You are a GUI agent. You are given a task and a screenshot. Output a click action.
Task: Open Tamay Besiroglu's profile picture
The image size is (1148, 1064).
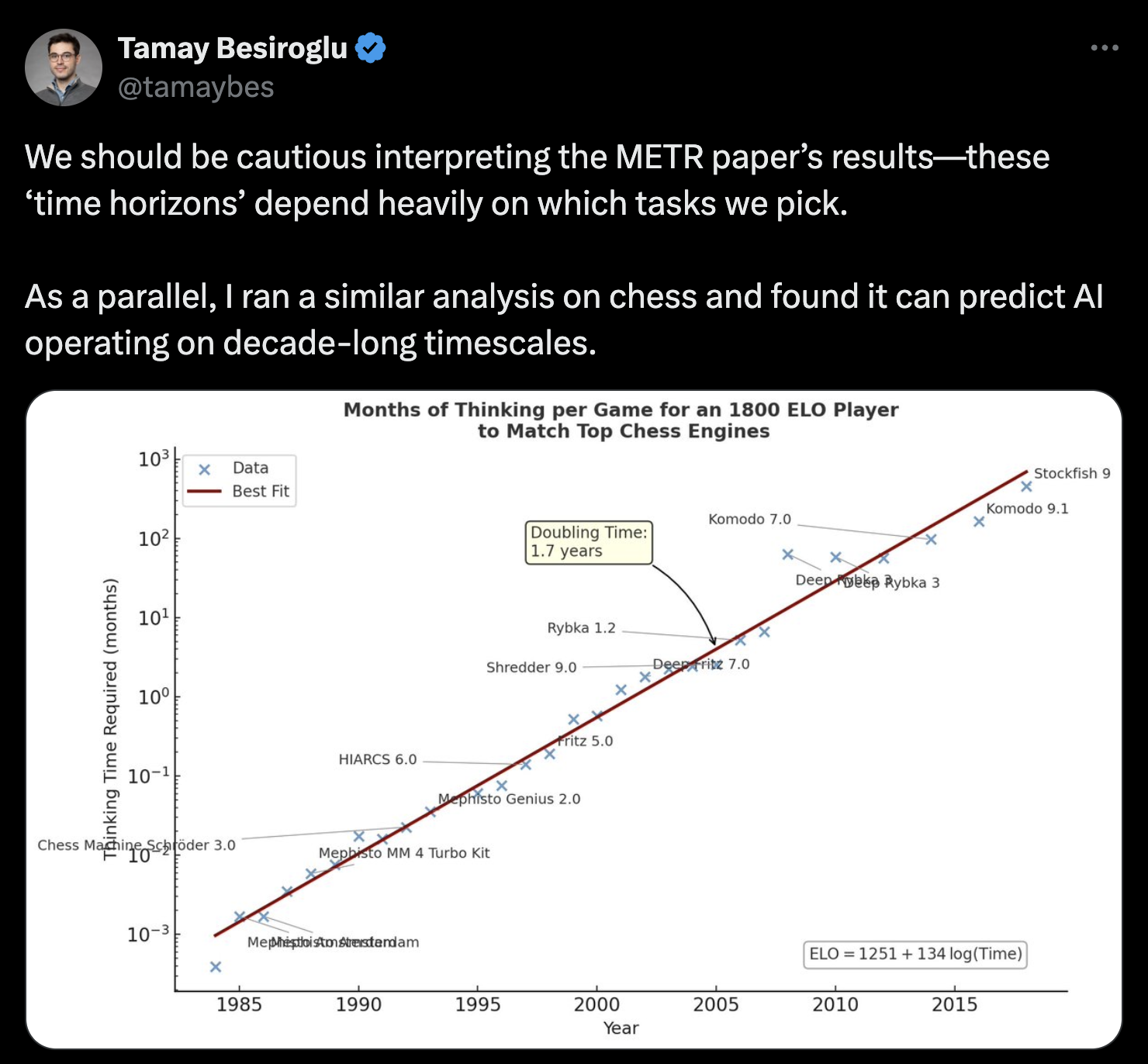[64, 67]
